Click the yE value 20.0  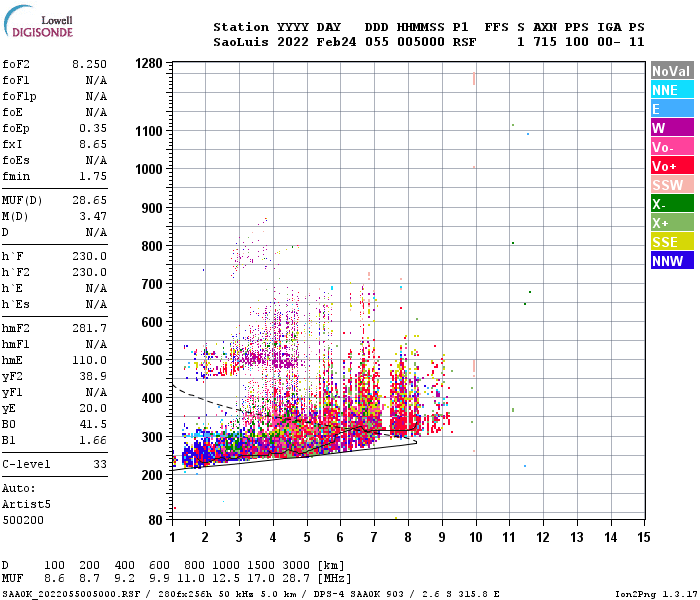pyautogui.click(x=93, y=408)
